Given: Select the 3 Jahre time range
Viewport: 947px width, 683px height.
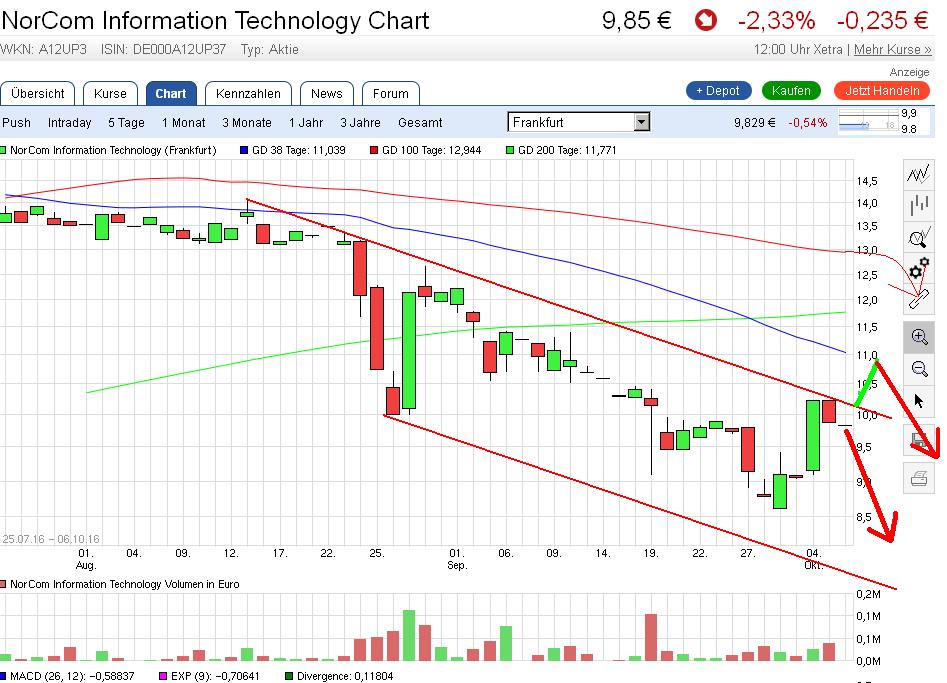Looking at the screenshot, I should point(361,123).
